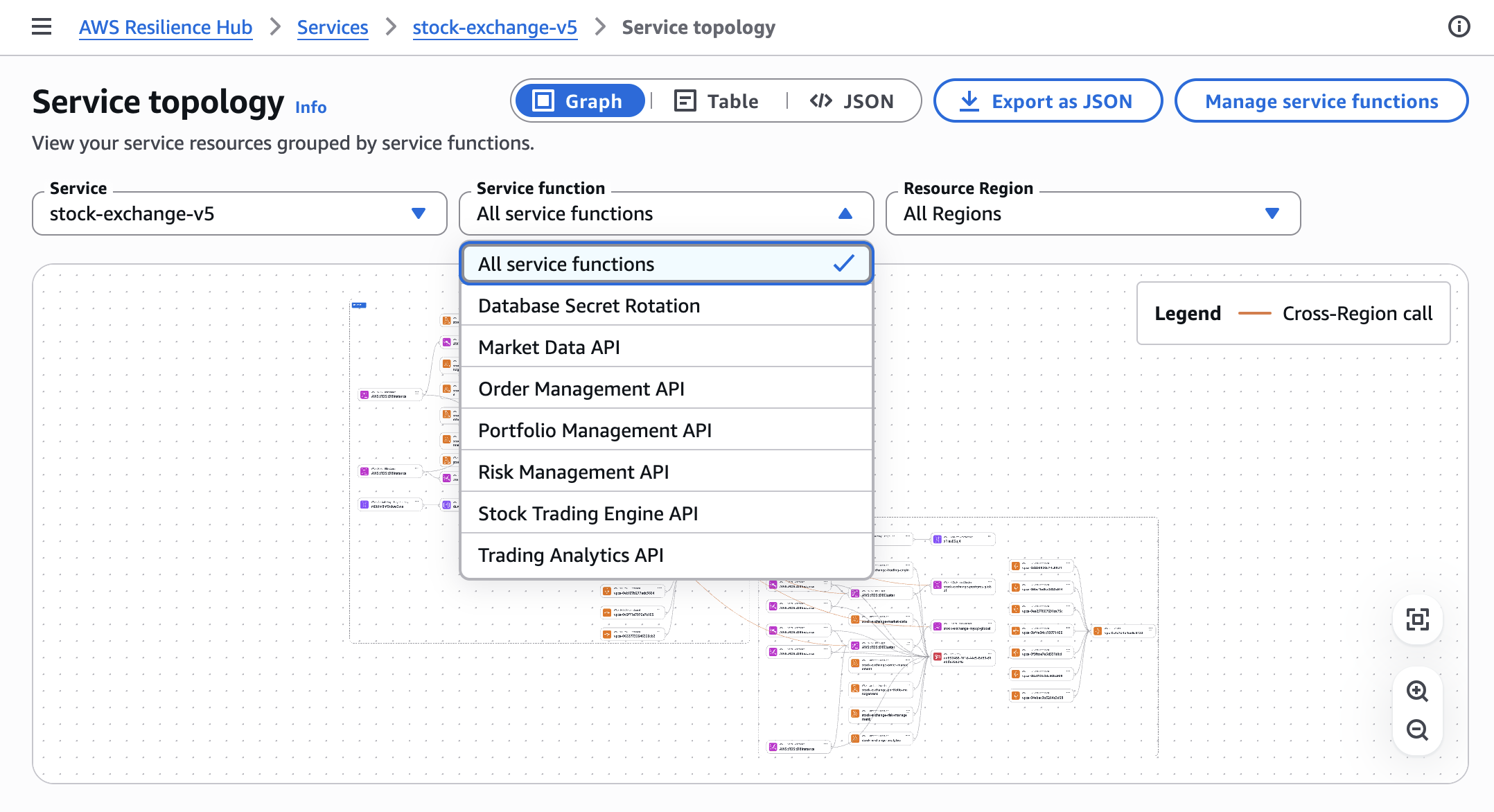This screenshot has height=812, width=1494.
Task: Switch to Table view
Action: pyautogui.click(x=717, y=101)
